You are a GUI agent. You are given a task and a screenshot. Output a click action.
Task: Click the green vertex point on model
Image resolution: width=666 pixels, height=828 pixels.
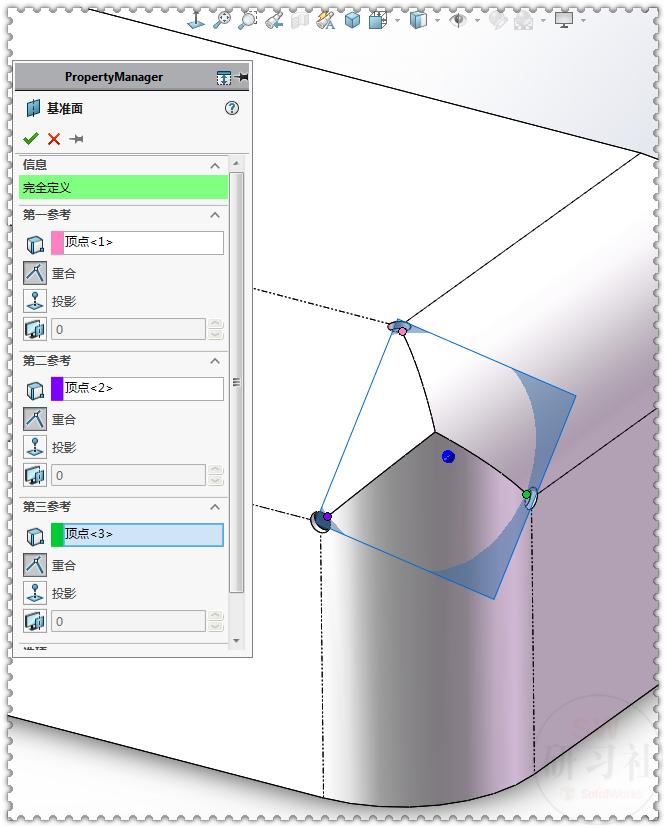[x=527, y=495]
